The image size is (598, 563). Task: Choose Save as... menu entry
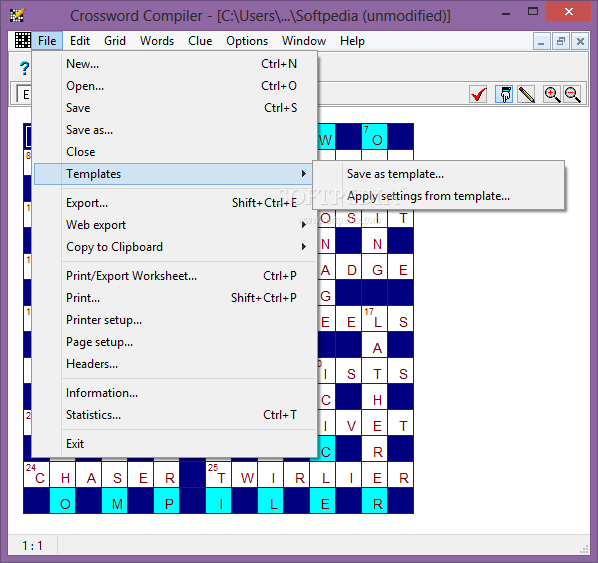tap(175, 130)
